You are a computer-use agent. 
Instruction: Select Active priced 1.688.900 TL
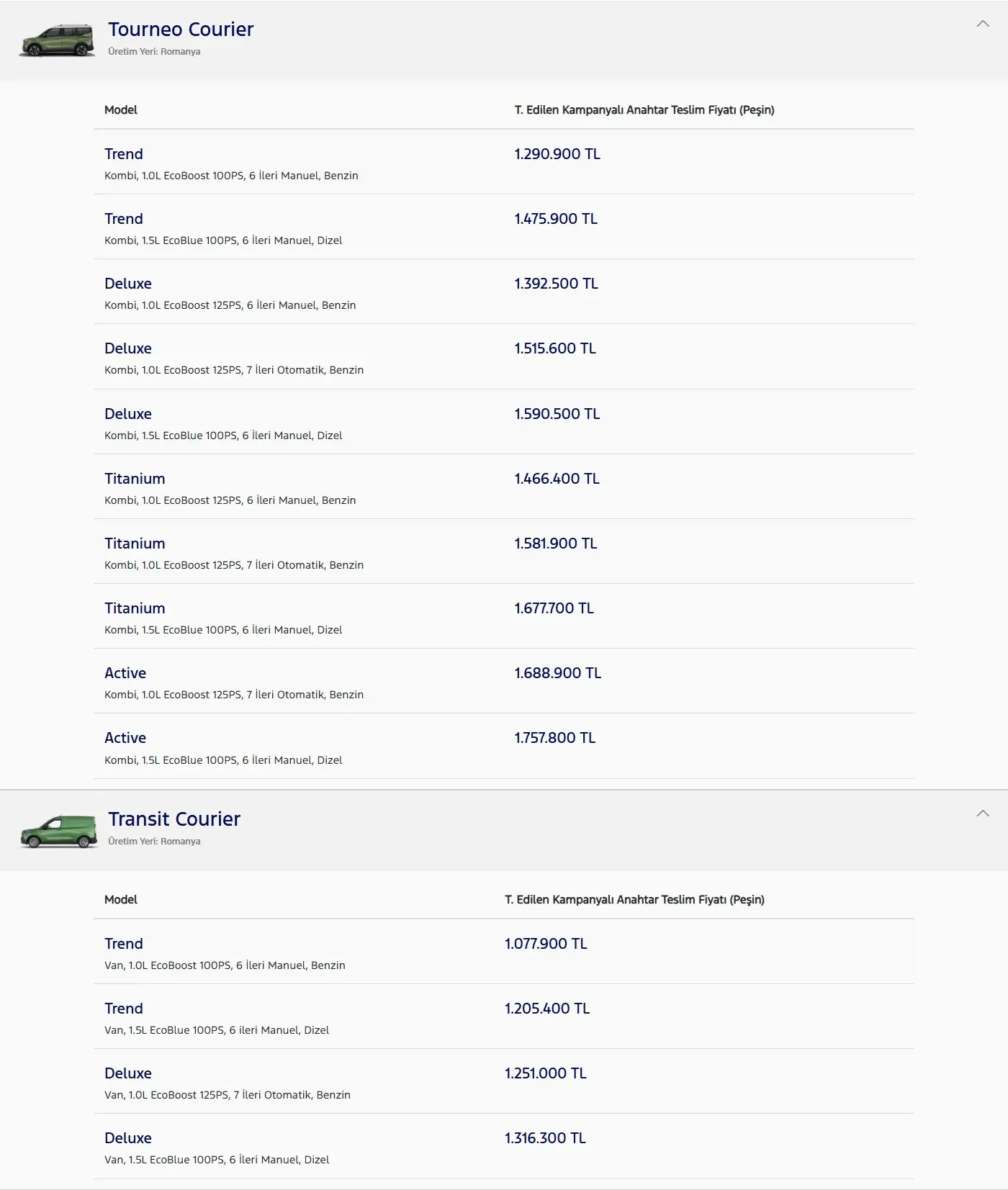(x=504, y=682)
